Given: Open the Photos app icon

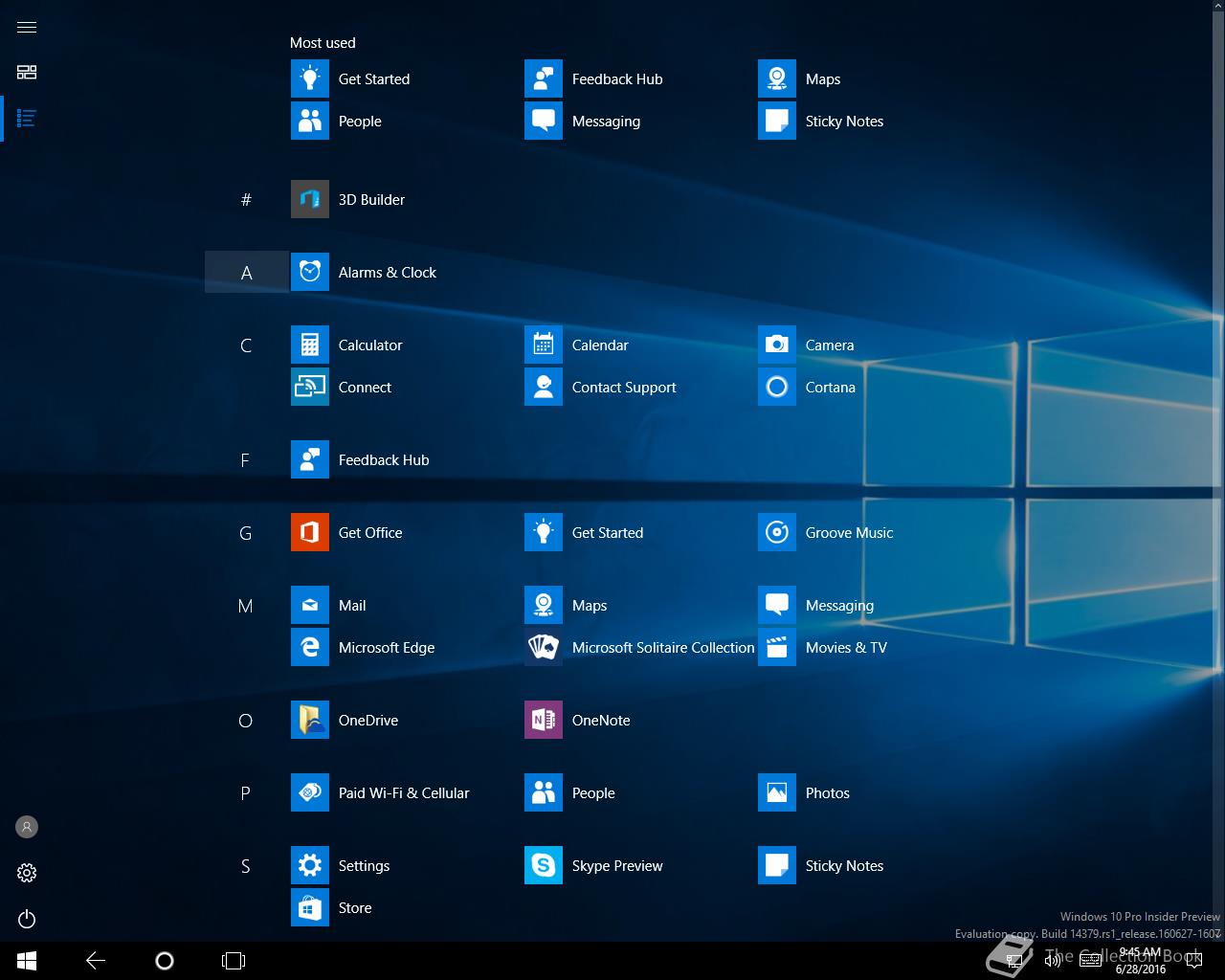Looking at the screenshot, I should 776,792.
